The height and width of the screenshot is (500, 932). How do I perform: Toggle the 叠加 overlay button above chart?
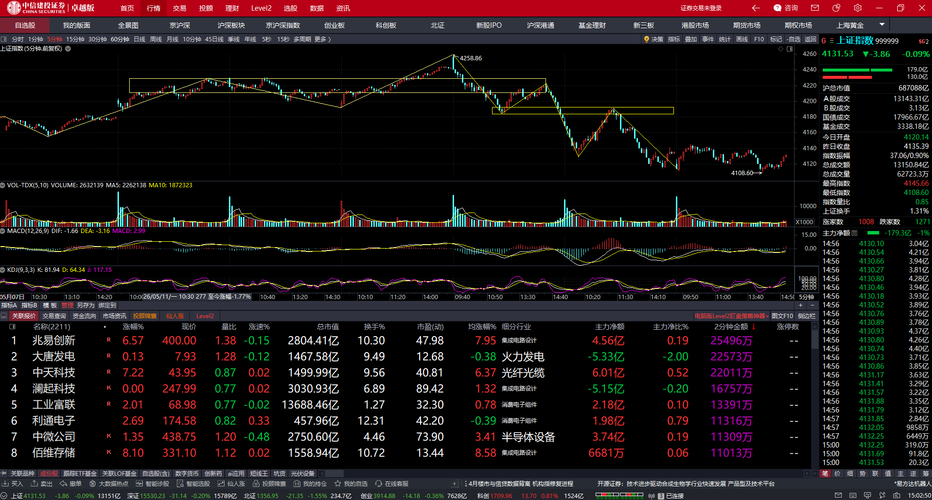pyautogui.click(x=691, y=39)
